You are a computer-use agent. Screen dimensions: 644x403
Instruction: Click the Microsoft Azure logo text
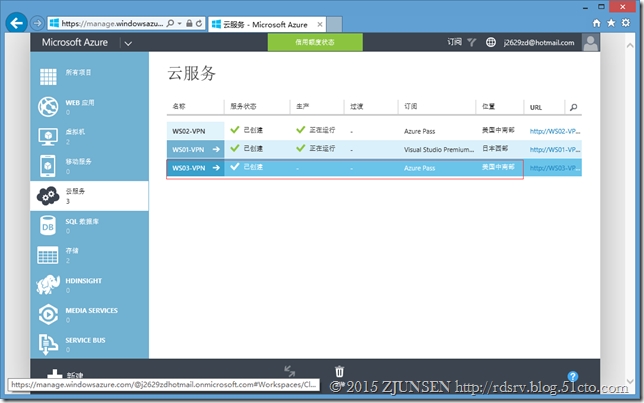coord(75,42)
